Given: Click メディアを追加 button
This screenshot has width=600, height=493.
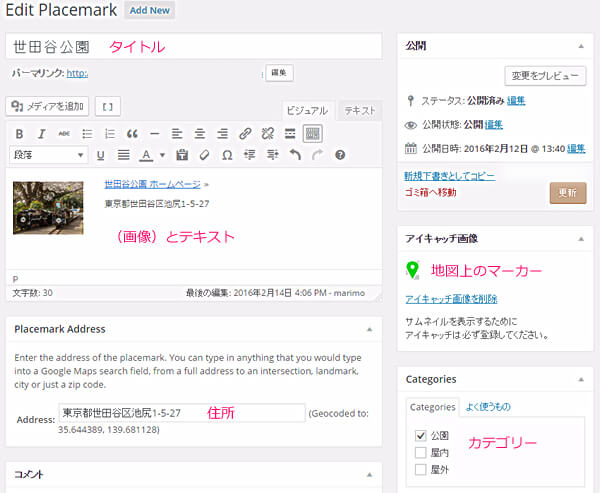Looking at the screenshot, I should coord(47,106).
